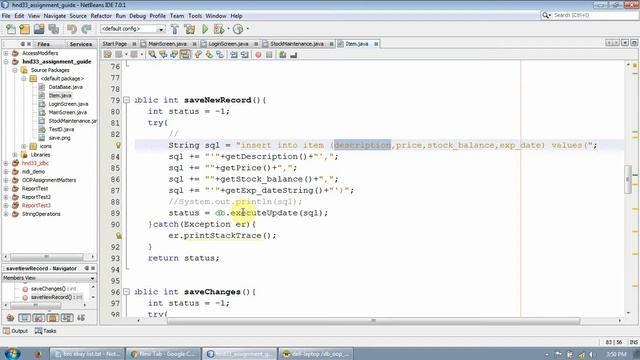
Task: Open the Profile Main Project arrow dropdown
Action: [x=247, y=29]
